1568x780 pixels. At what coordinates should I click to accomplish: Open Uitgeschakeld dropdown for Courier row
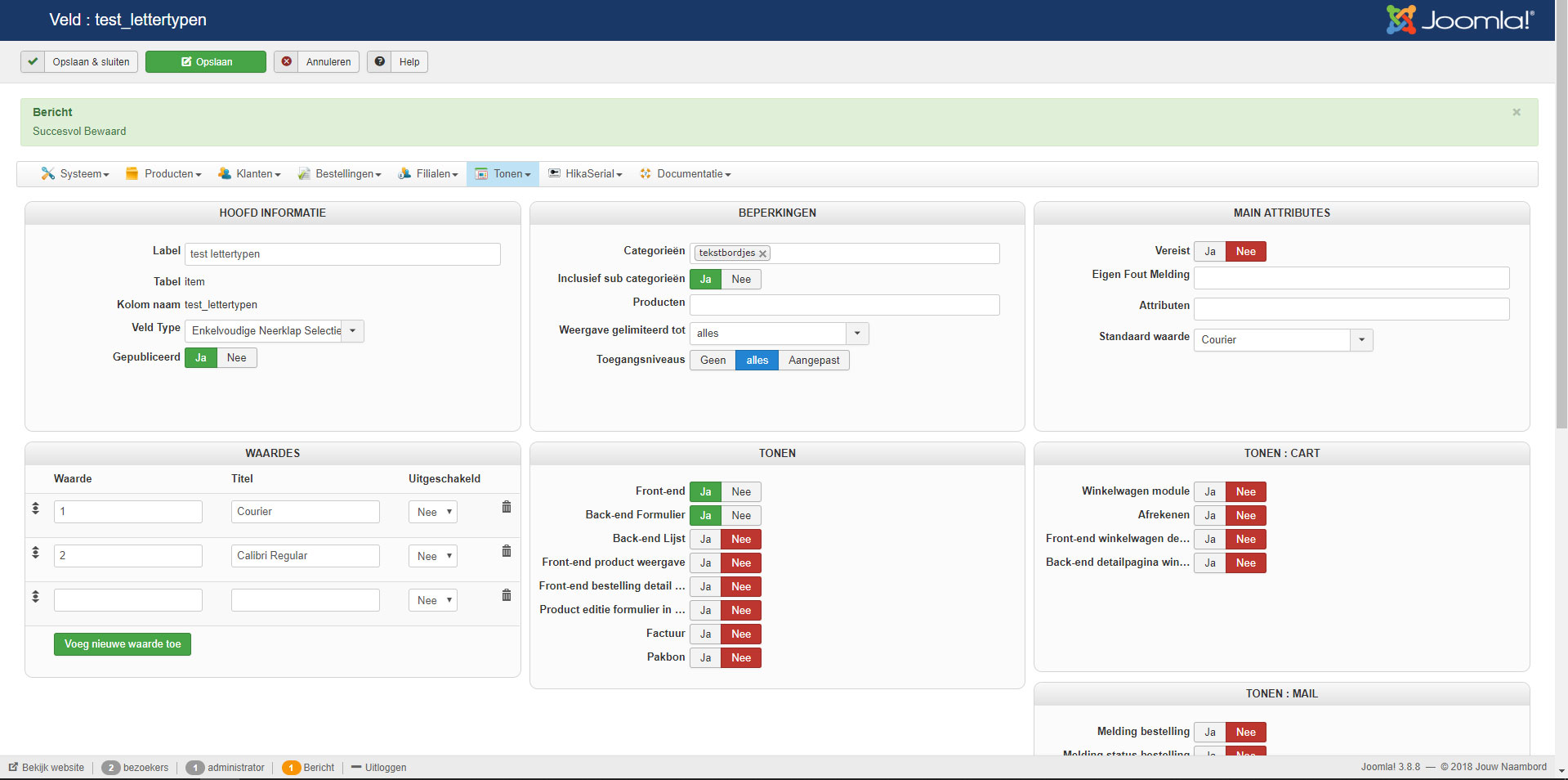(x=433, y=512)
